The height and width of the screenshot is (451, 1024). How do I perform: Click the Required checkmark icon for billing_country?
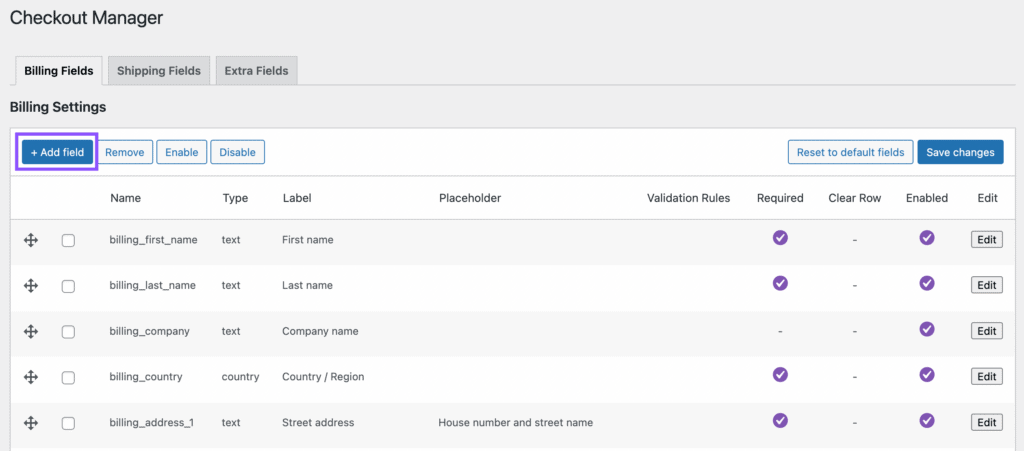[x=780, y=375]
